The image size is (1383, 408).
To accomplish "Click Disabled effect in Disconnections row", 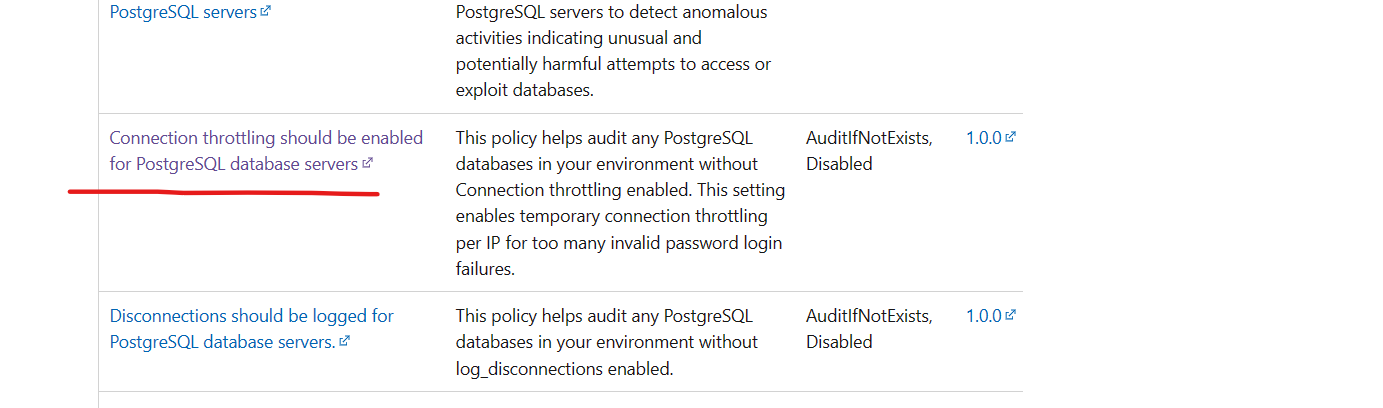I will tap(839, 342).
